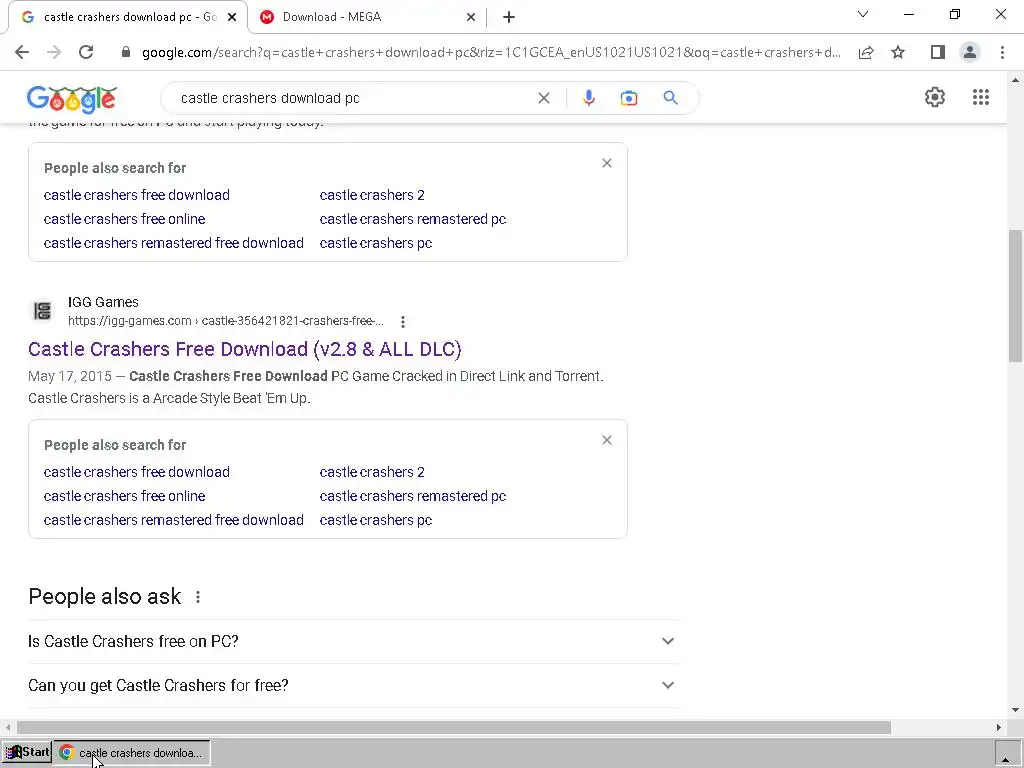
Task: Clear the Google search box
Action: (x=543, y=98)
